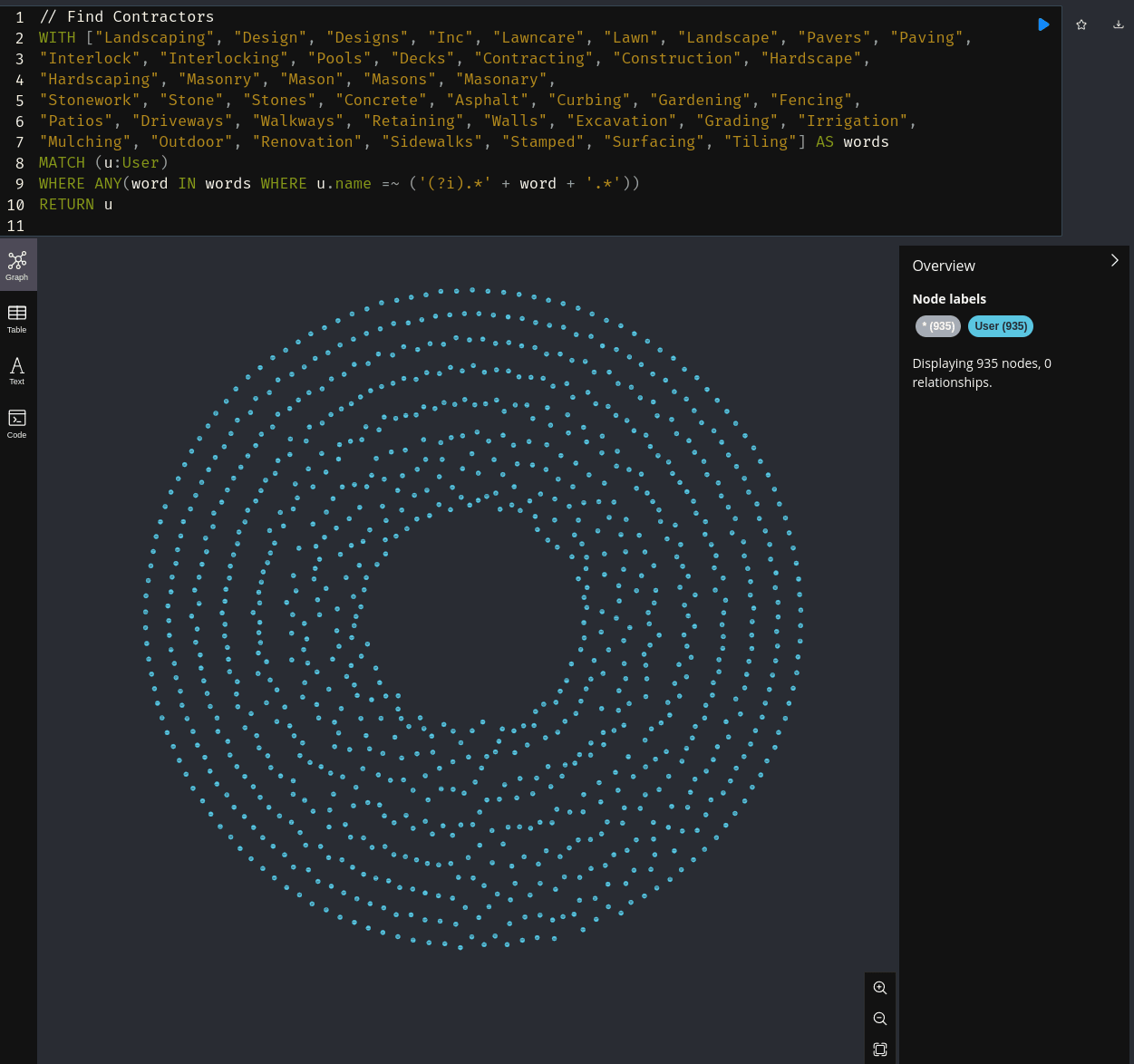Switch to Graph result view
1134x1064 pixels.
tap(17, 265)
